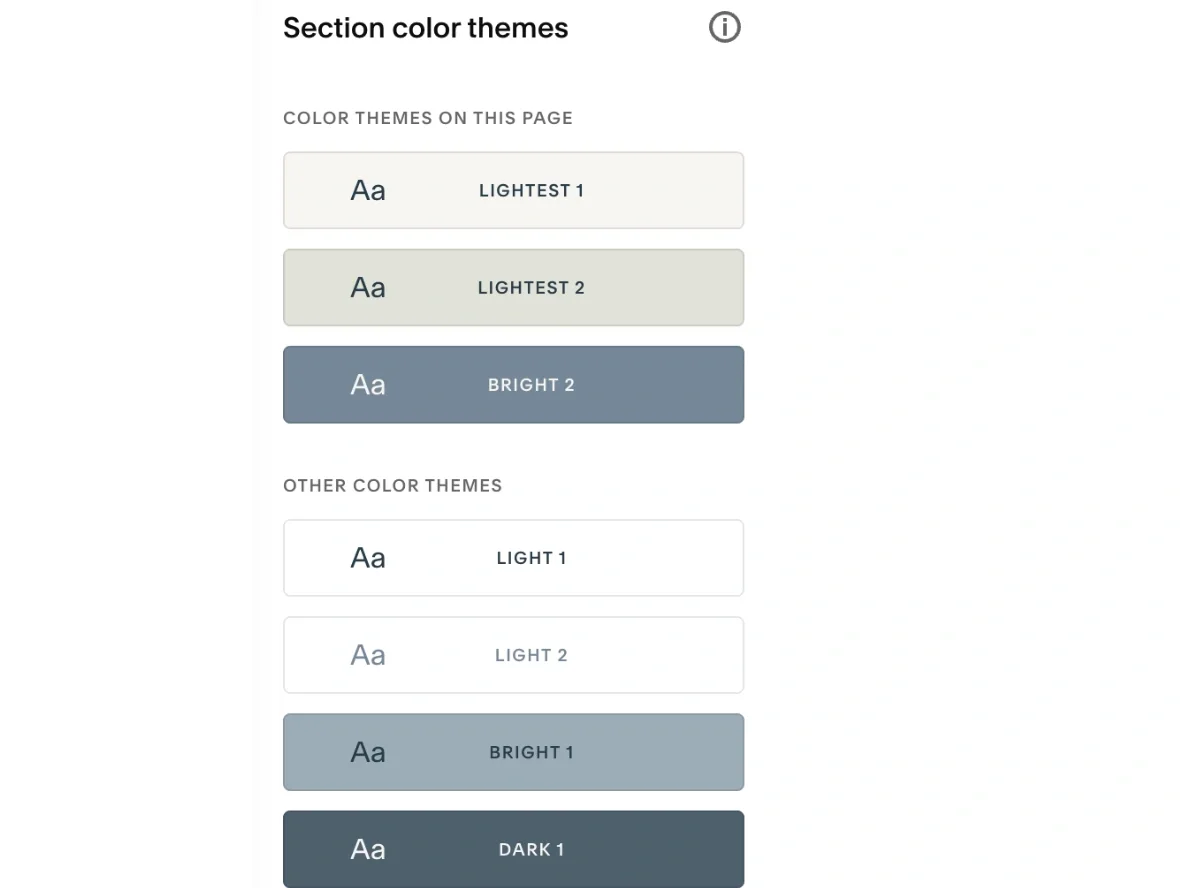Image resolution: width=1184 pixels, height=888 pixels.
Task: Click the BRIGHT 2 label text
Action: (531, 385)
